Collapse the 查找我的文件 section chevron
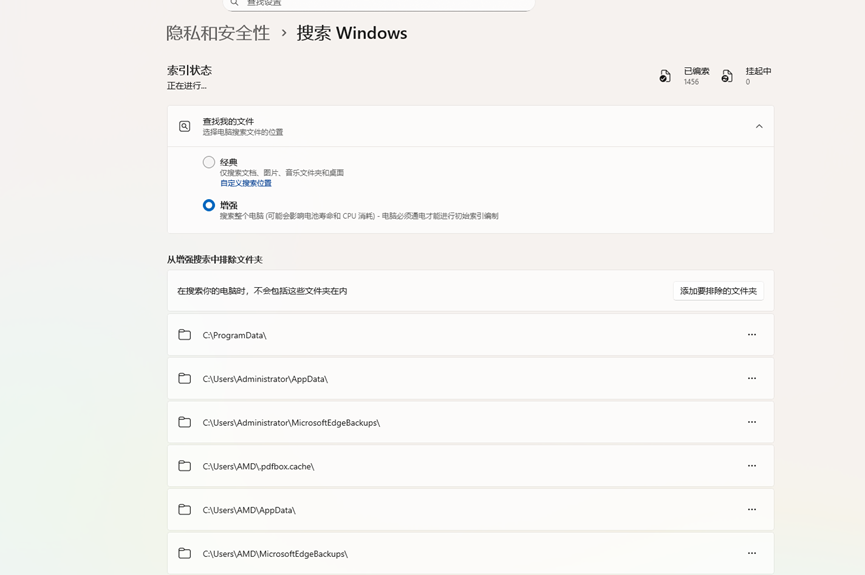This screenshot has width=865, height=575. coord(759,126)
